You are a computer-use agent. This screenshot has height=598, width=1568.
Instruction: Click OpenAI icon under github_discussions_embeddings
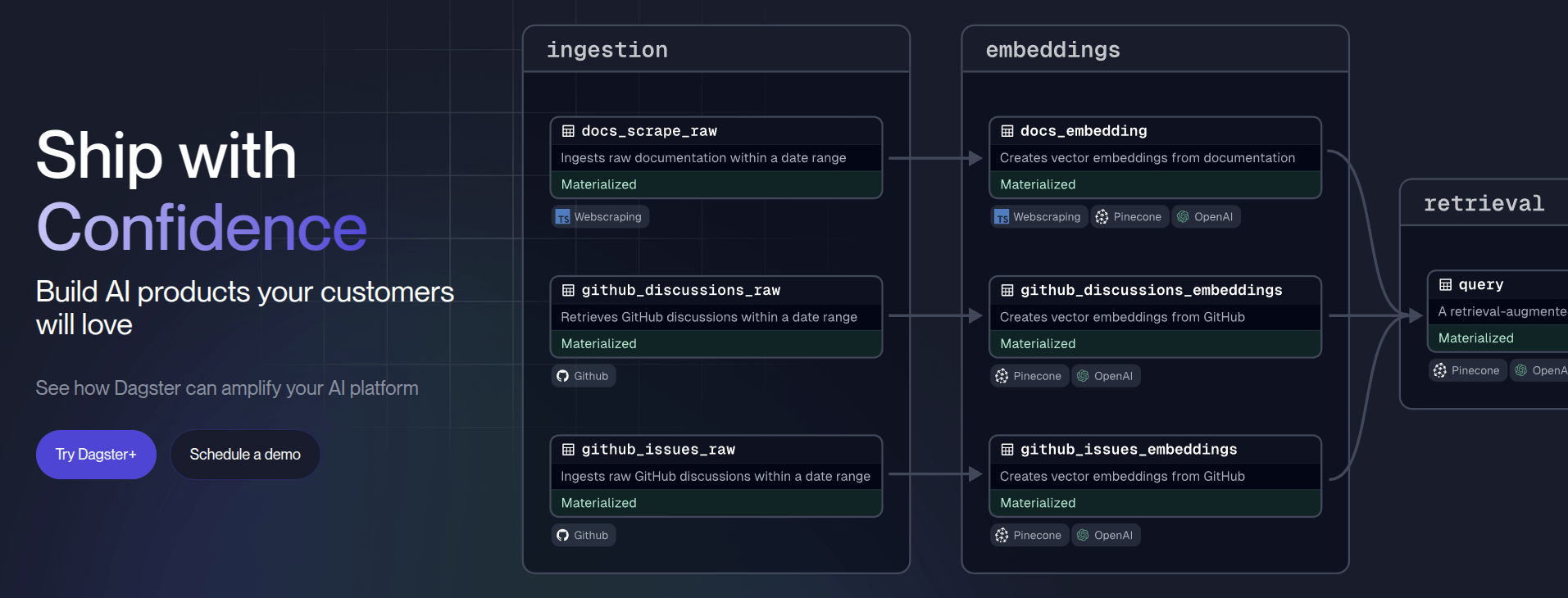tap(1083, 376)
